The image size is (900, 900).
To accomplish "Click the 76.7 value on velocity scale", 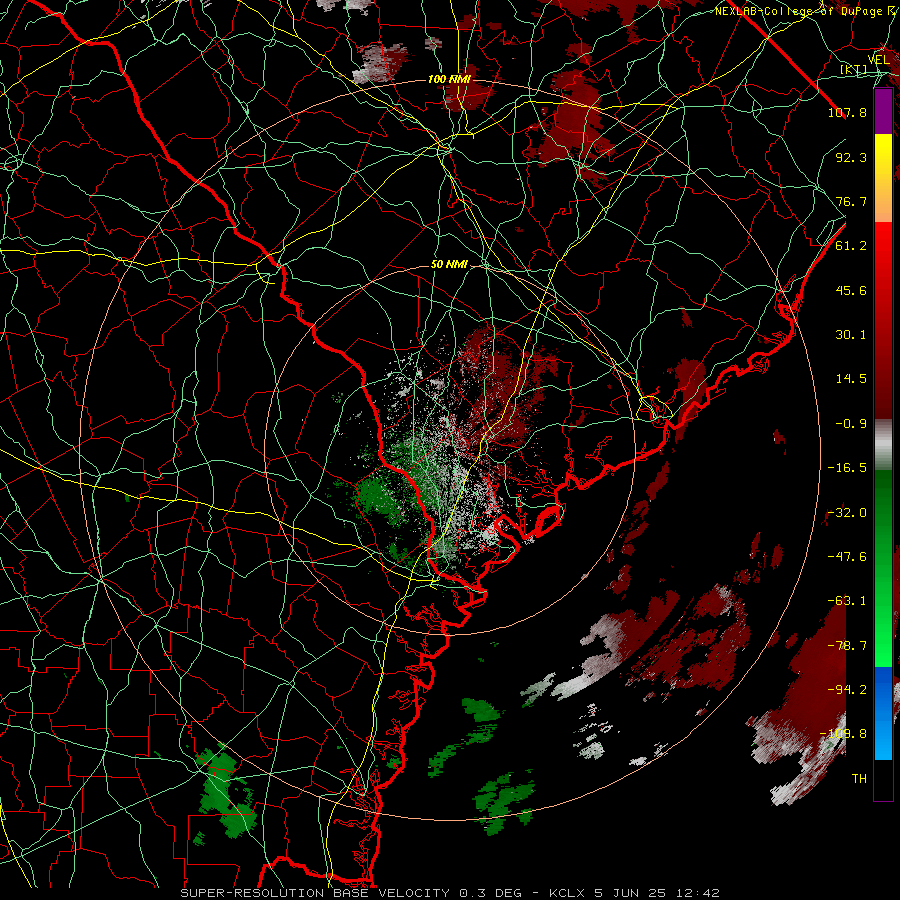I will click(x=851, y=201).
